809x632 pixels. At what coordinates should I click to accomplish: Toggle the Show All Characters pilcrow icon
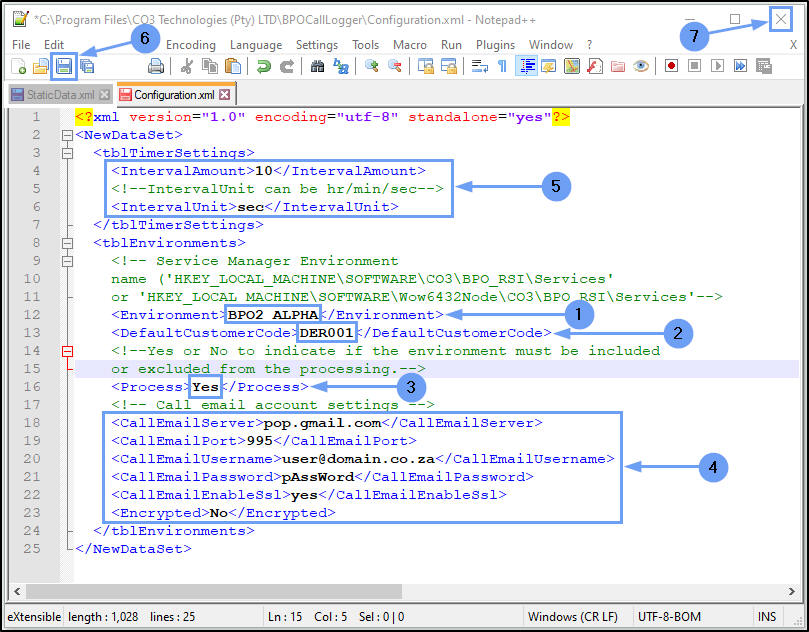[501, 66]
